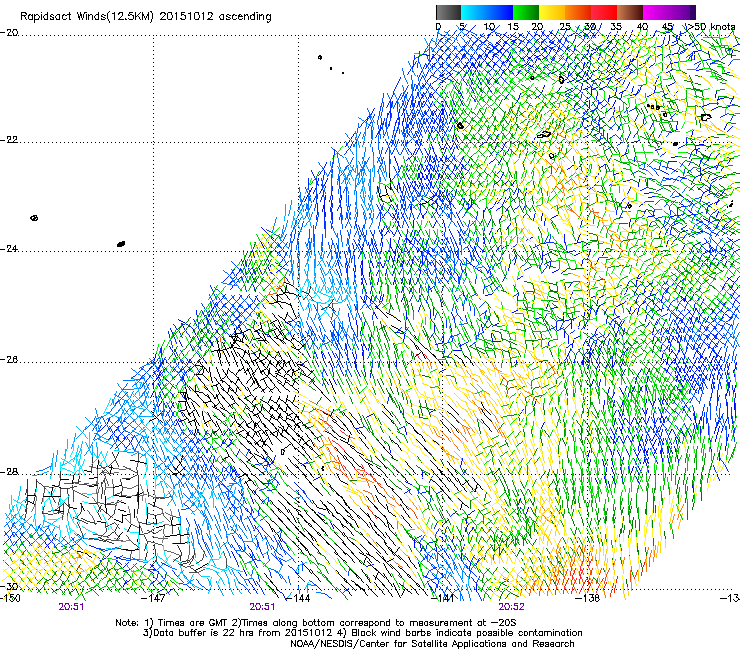Click the '10' label under the color bar
This screenshot has height=650, width=740.
coord(489,26)
